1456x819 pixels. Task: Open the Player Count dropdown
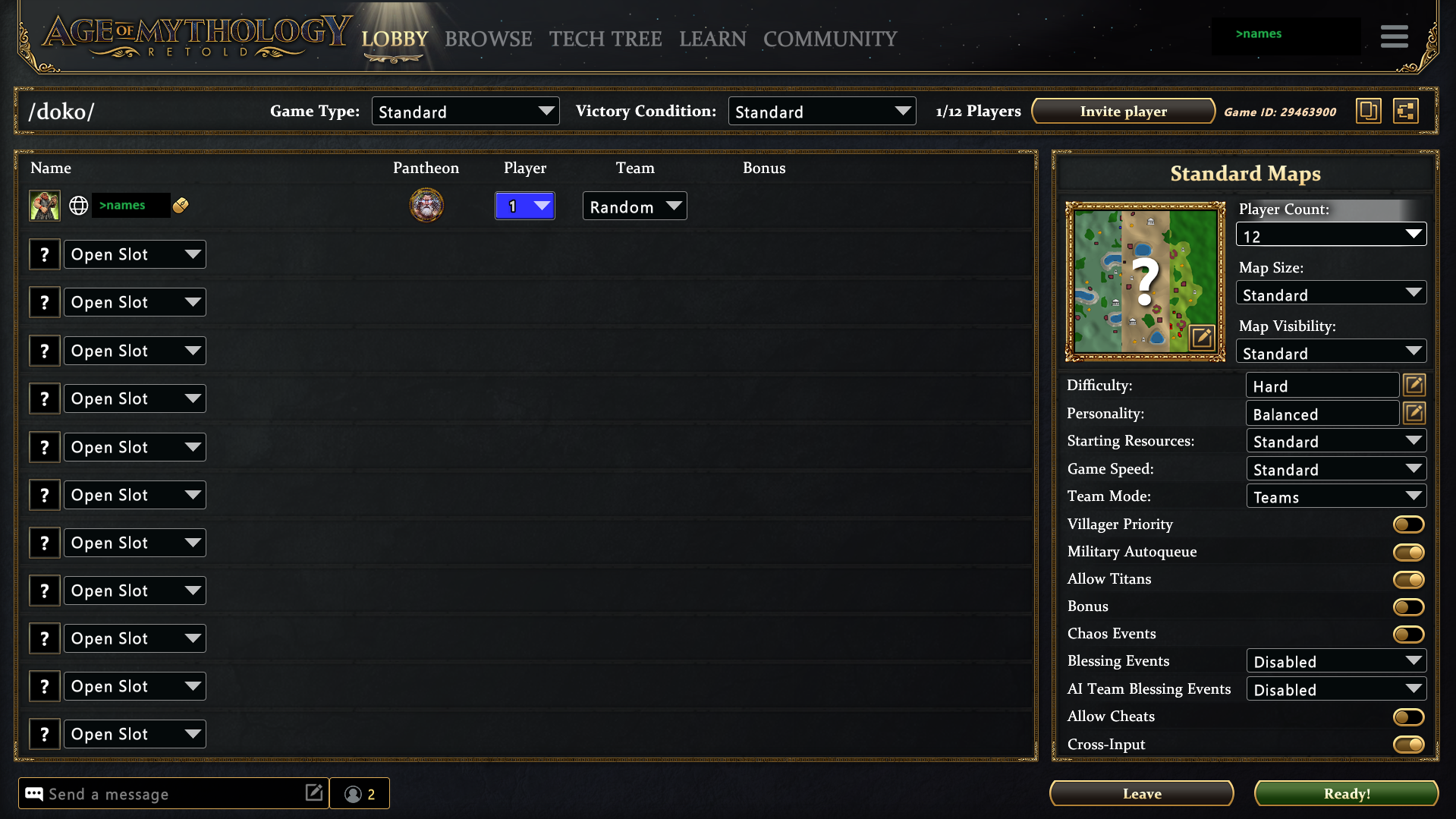click(x=1332, y=235)
